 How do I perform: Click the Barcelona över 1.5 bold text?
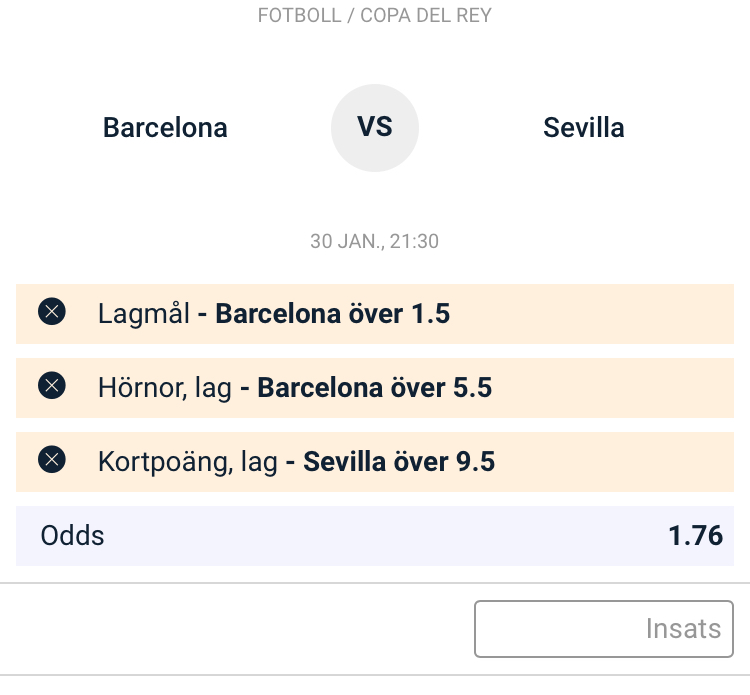point(332,314)
